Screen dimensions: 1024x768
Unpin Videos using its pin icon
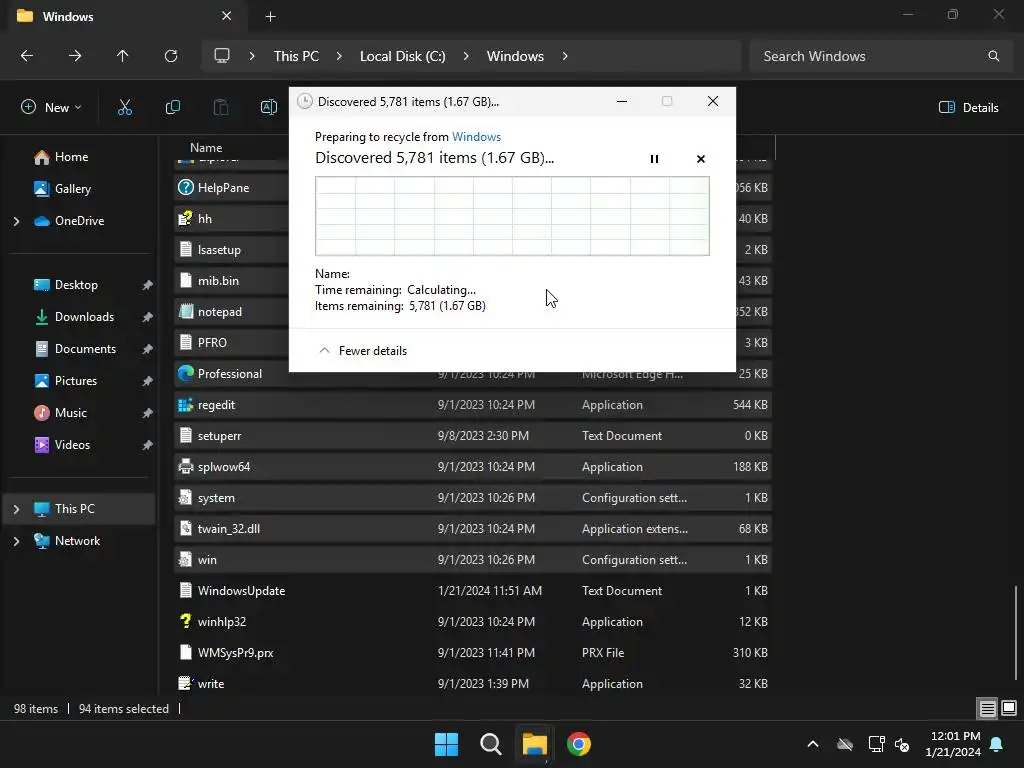(148, 445)
